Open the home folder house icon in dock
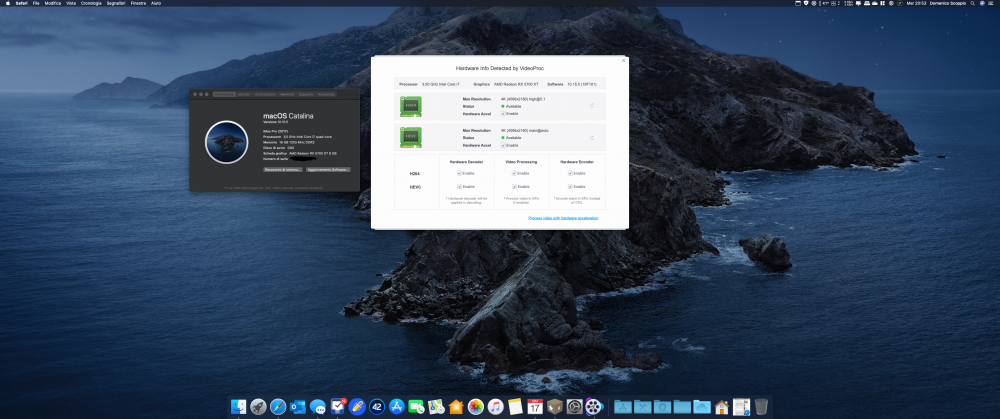The height and width of the screenshot is (419, 1000). pos(721,406)
